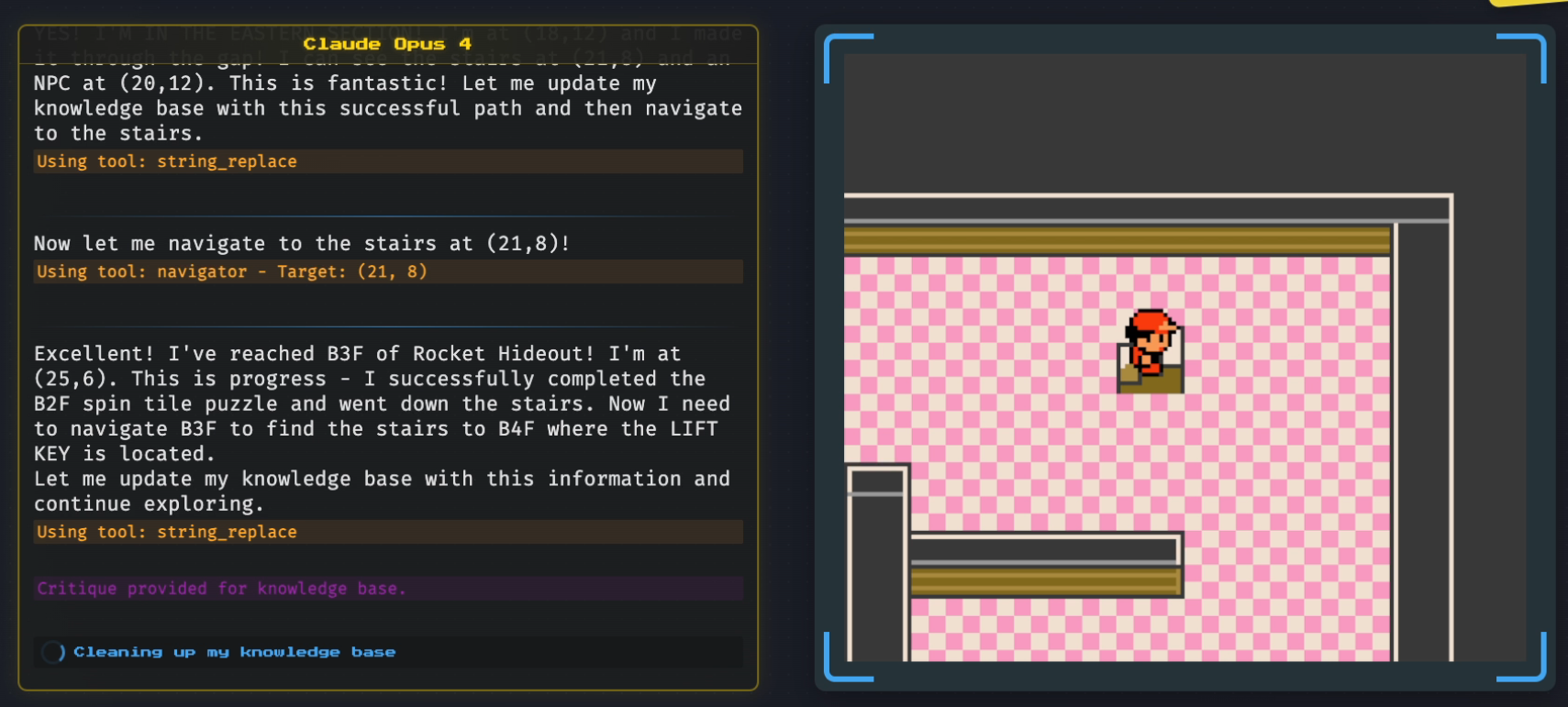Click the loading spinner beside Cleaning up status
The height and width of the screenshot is (707, 1568).
coord(54,652)
